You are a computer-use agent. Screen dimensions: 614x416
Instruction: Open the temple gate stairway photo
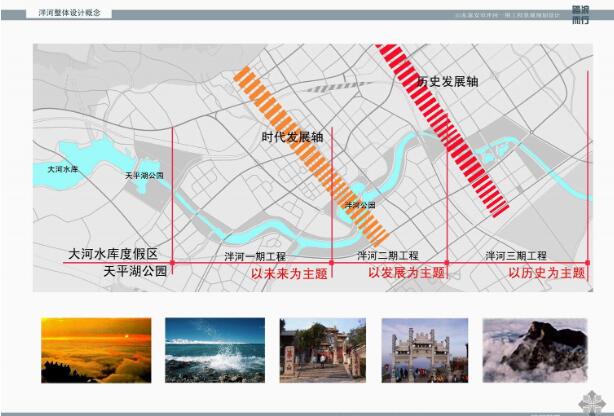[x=323, y=350]
